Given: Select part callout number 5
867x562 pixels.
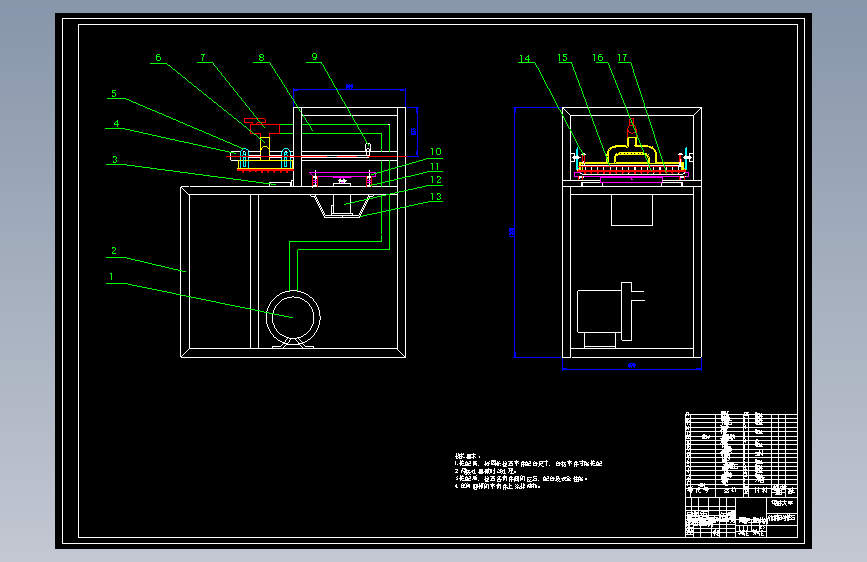Looking at the screenshot, I should pyautogui.click(x=114, y=93).
